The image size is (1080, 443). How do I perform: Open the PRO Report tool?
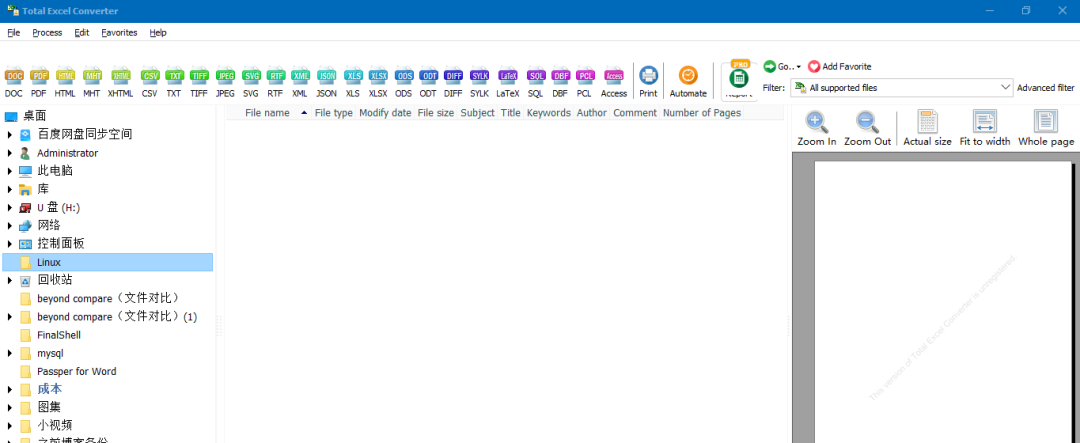738,81
